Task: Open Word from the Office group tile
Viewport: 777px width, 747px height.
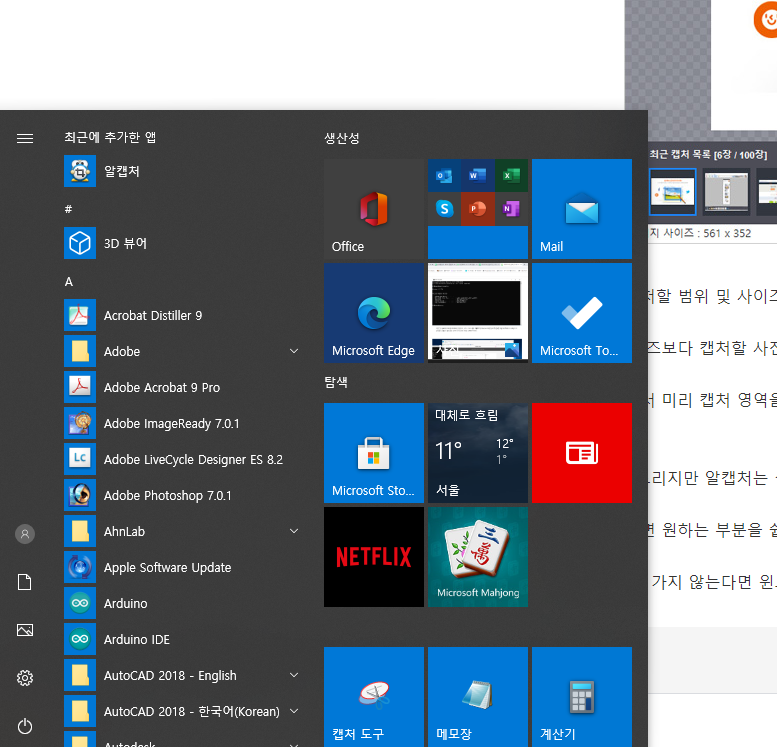Action: pos(478,175)
